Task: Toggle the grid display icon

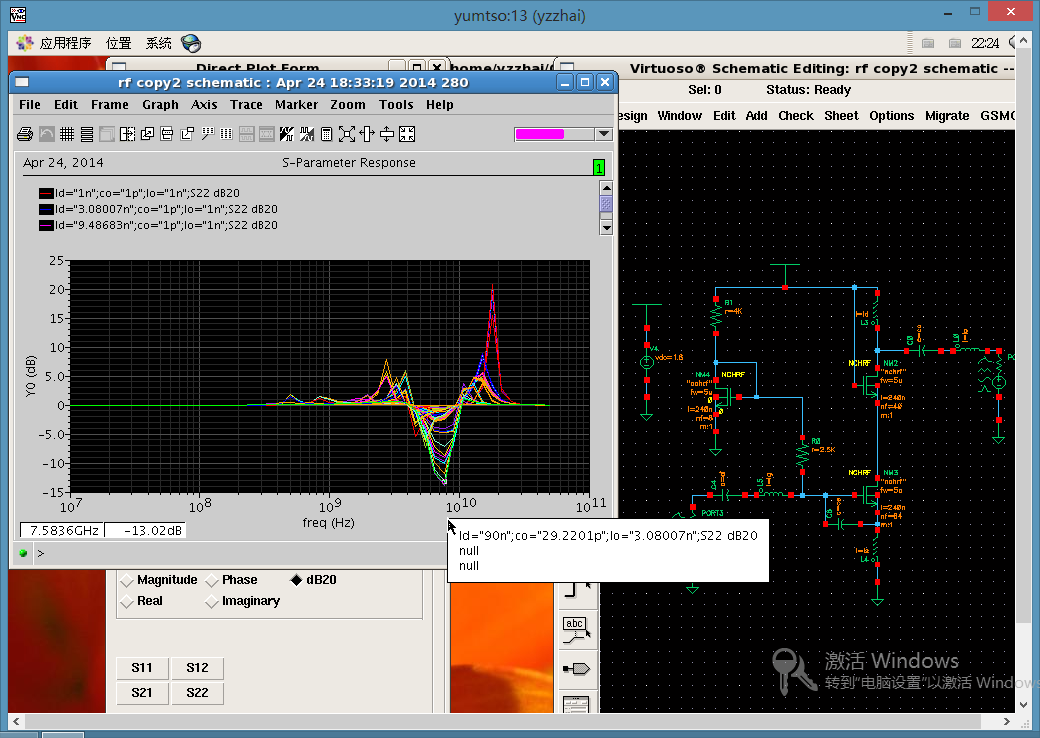Action: point(67,134)
